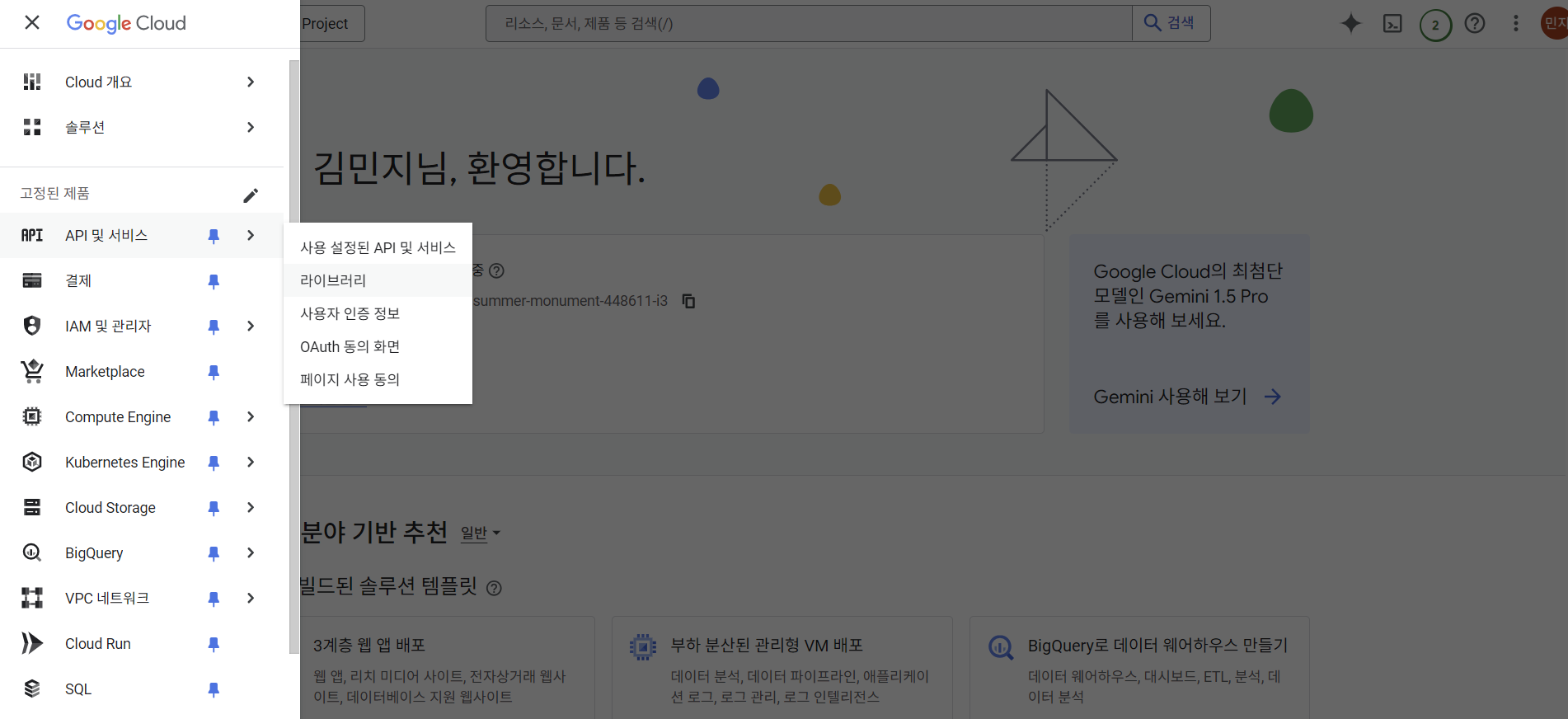Viewport: 1568px width, 719px height.
Task: Open notifications badge showing 2
Action: pos(1435,25)
